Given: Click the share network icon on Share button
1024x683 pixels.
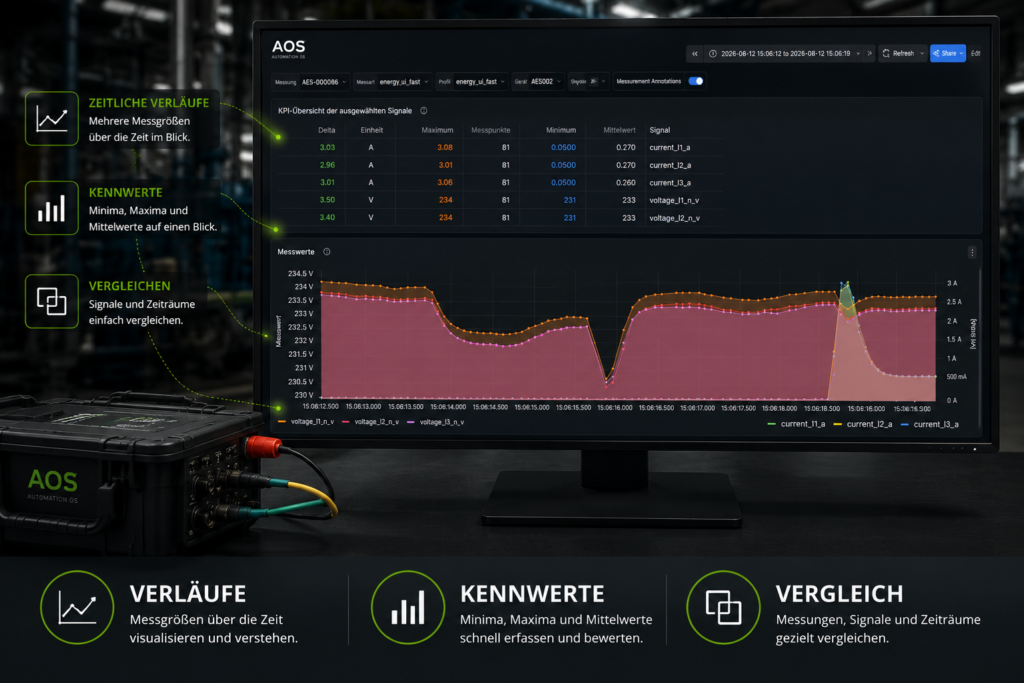Looking at the screenshot, I should point(936,54).
